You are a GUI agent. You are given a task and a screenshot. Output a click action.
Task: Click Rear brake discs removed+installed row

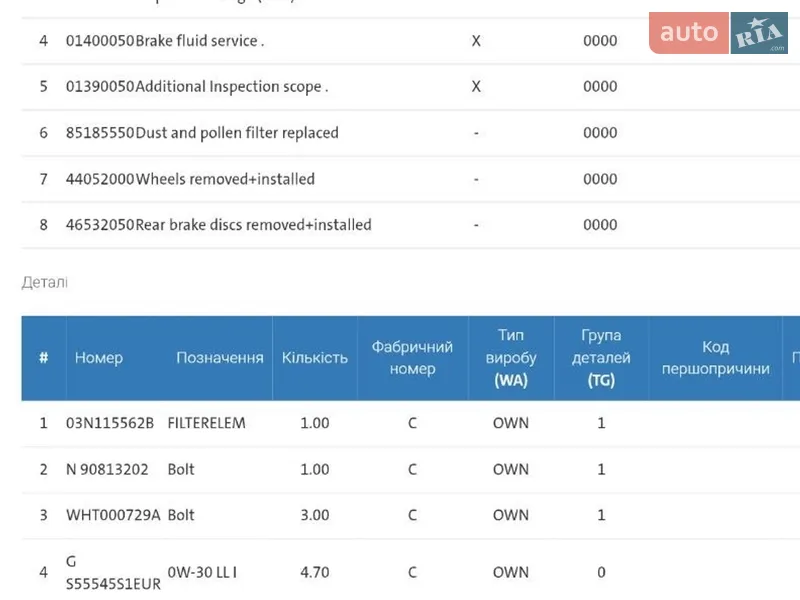click(252, 225)
